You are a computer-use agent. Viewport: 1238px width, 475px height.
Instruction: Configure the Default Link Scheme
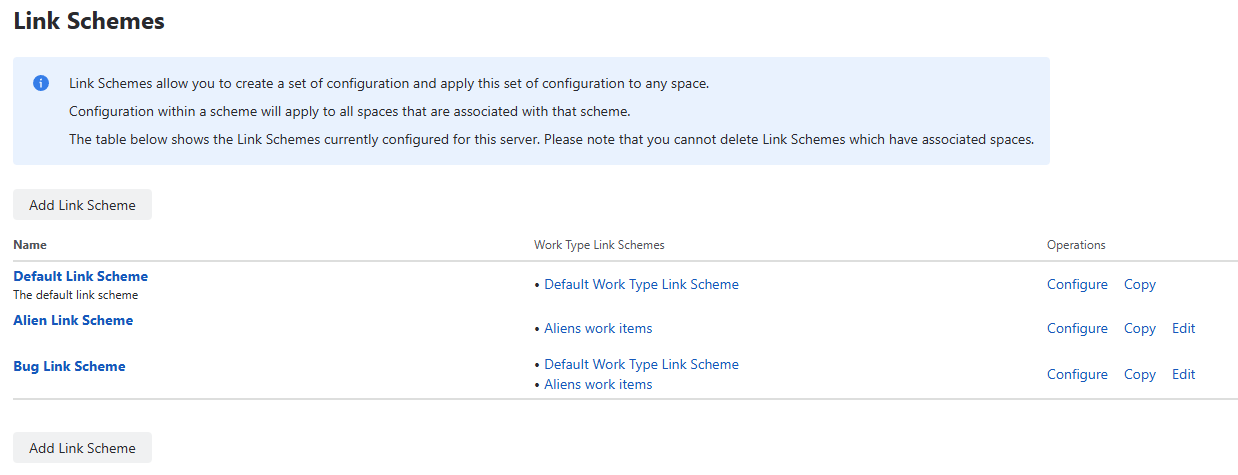click(x=1077, y=284)
